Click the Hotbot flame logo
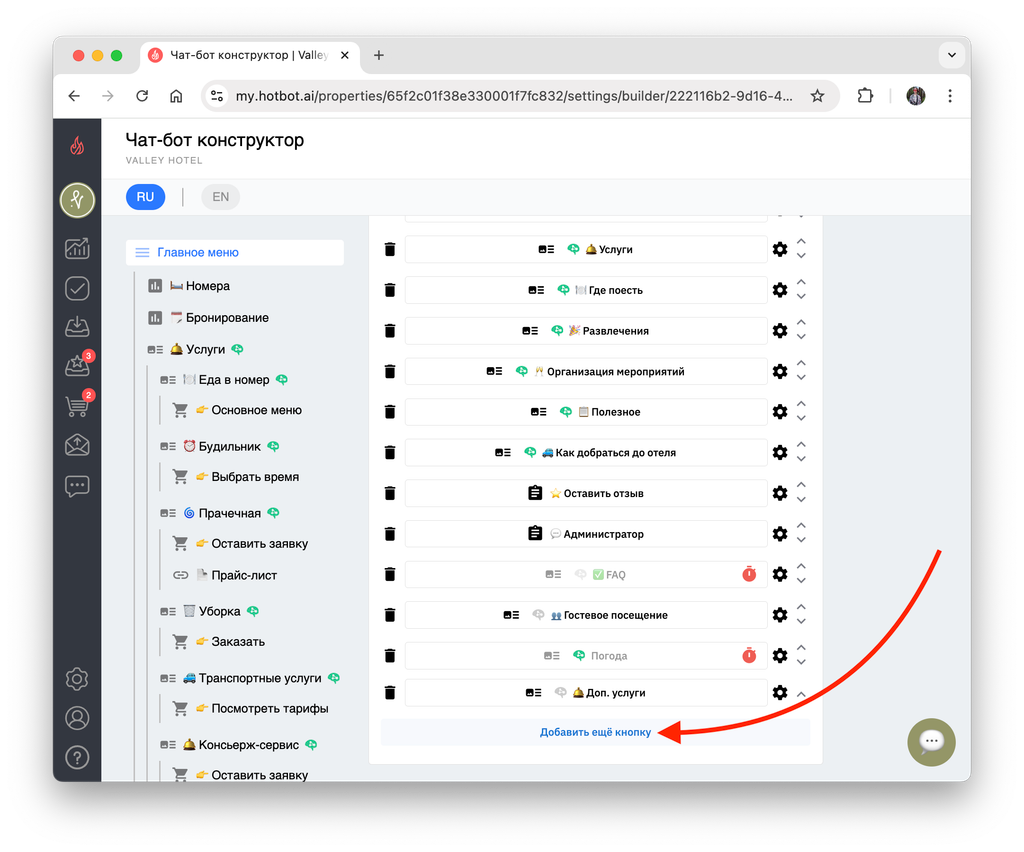 (77, 145)
